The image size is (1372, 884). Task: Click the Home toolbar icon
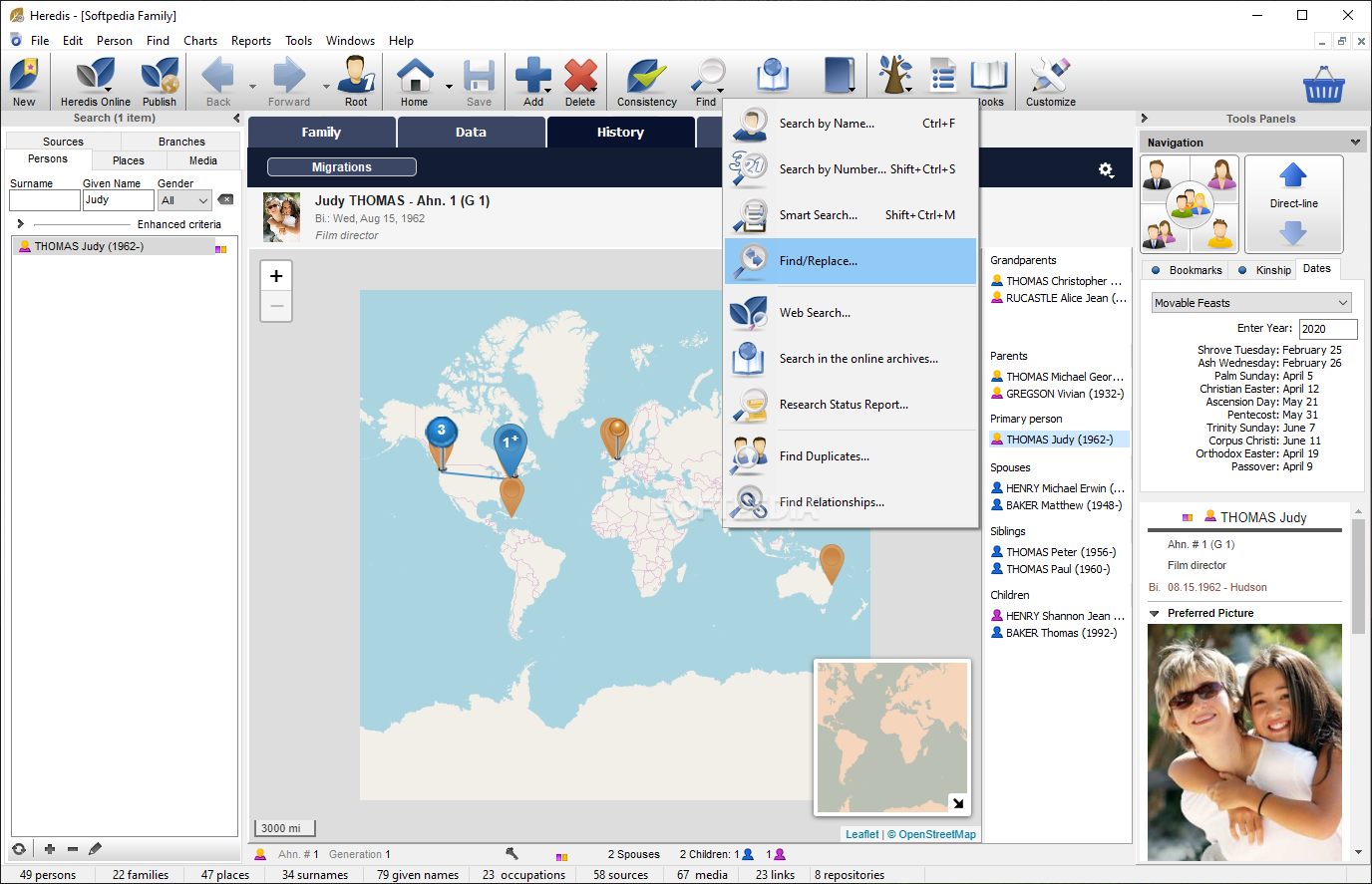pyautogui.click(x=414, y=82)
